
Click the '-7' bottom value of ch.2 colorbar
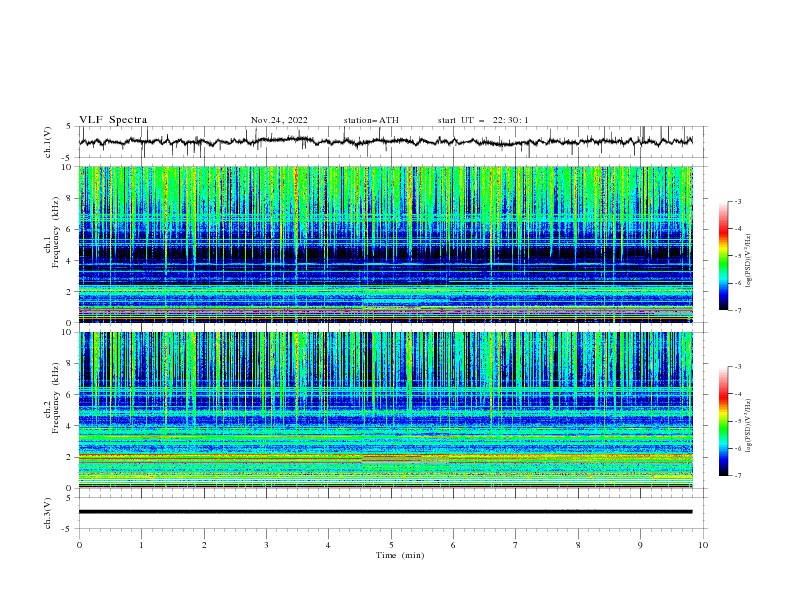[737, 476]
